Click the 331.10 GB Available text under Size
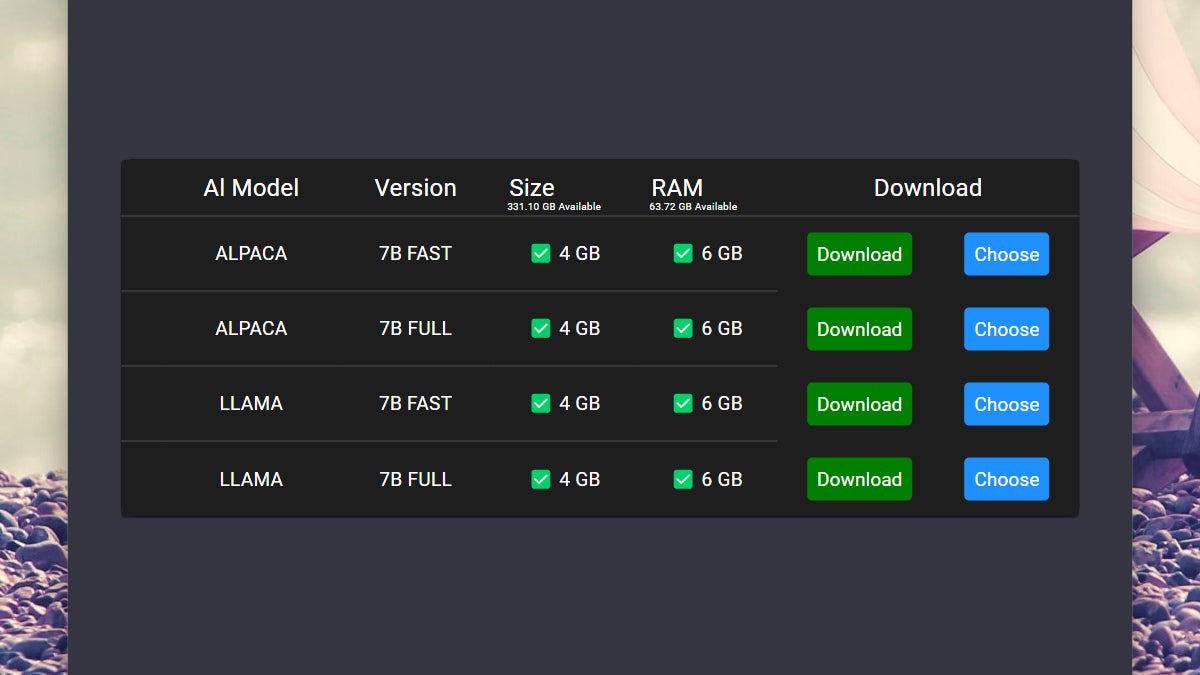The width and height of the screenshot is (1200, 675). pos(554,207)
